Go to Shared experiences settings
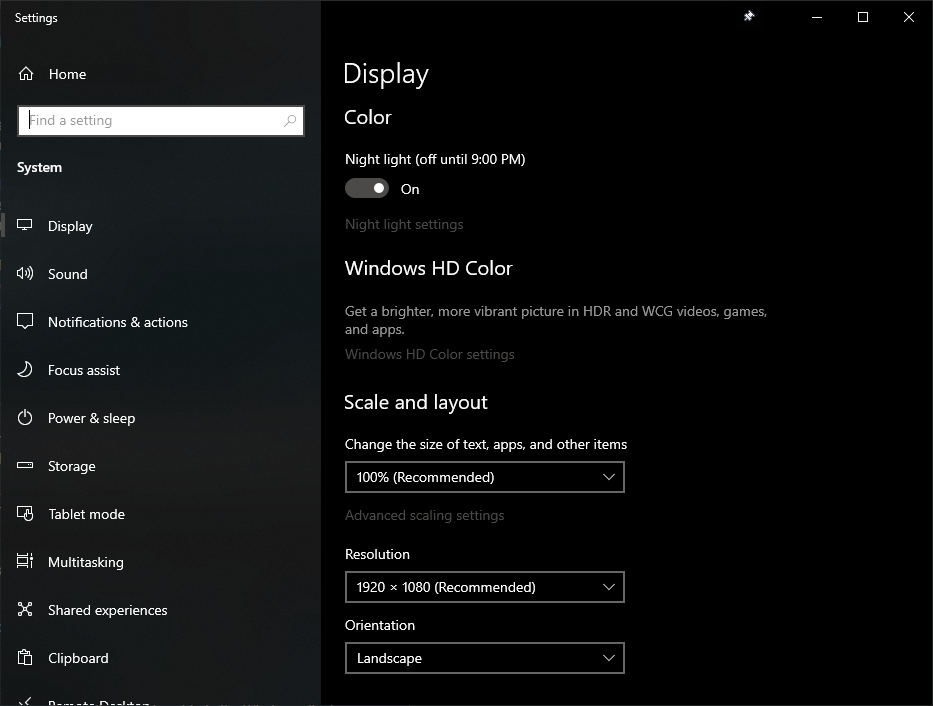The height and width of the screenshot is (706, 933). coord(107,610)
